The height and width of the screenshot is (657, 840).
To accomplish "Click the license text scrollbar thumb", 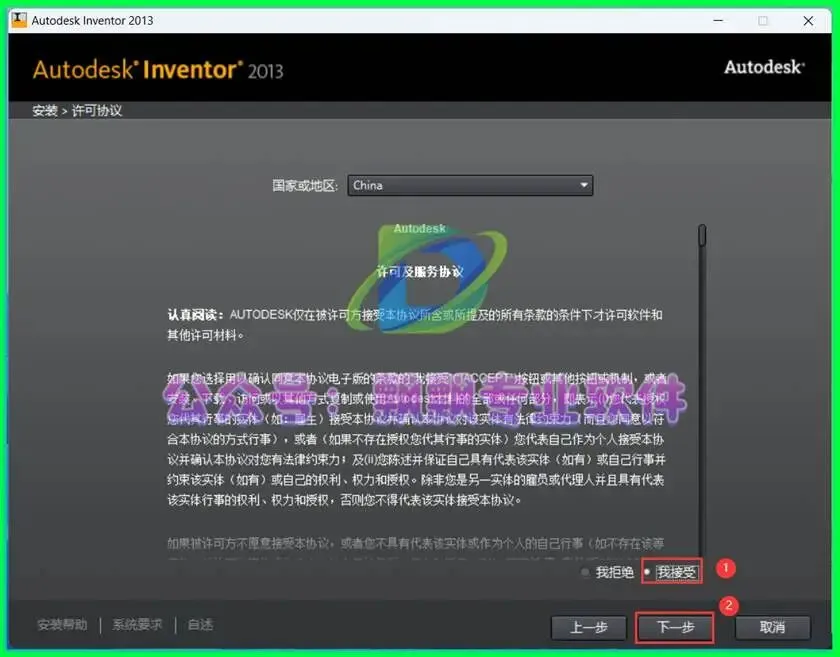I will (702, 235).
